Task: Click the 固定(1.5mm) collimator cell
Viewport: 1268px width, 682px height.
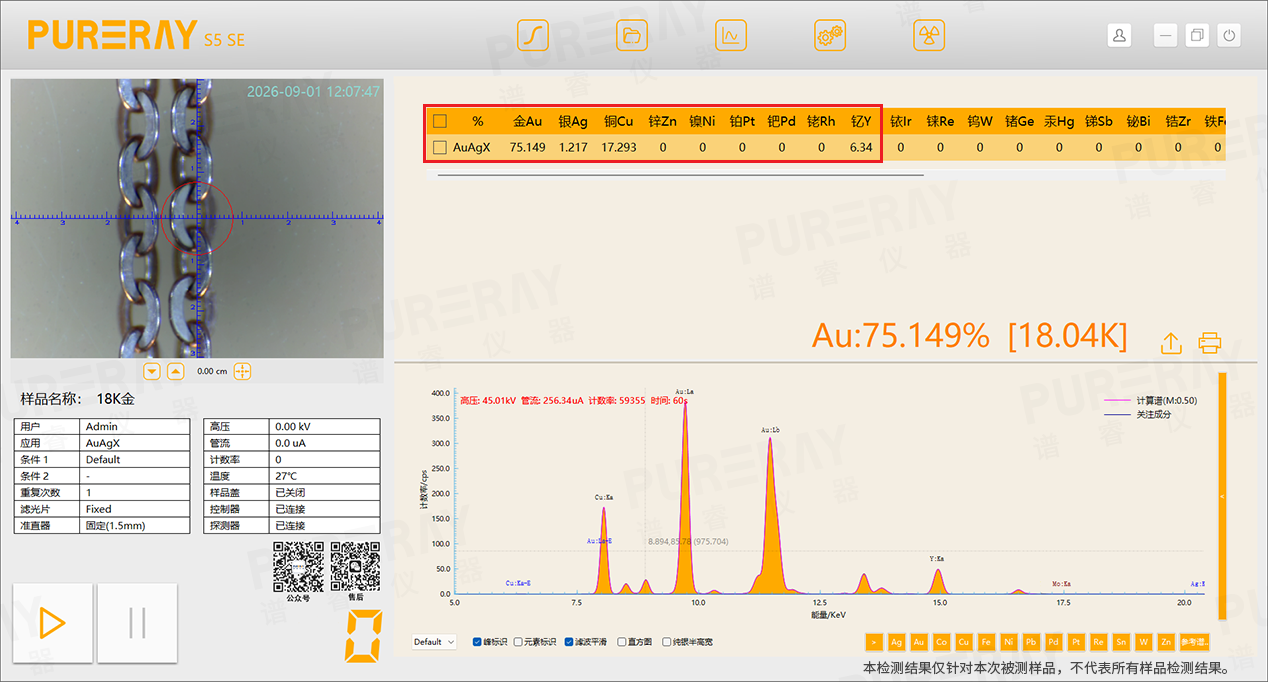Action: click(135, 525)
